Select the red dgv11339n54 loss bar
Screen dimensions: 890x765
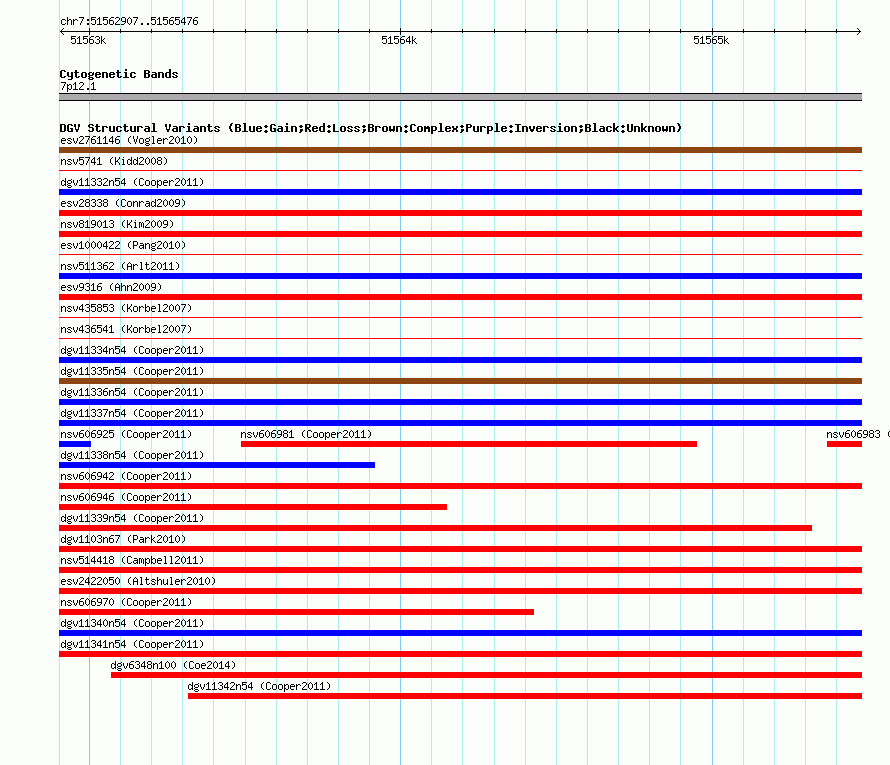coord(435,528)
